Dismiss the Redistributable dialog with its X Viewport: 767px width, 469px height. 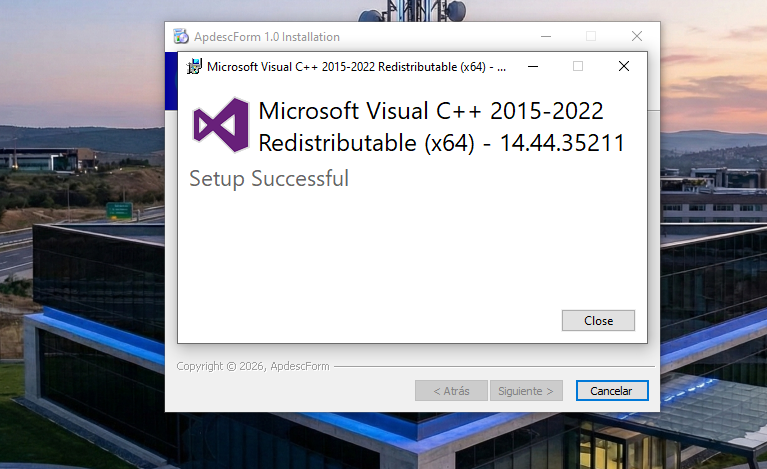pos(623,67)
